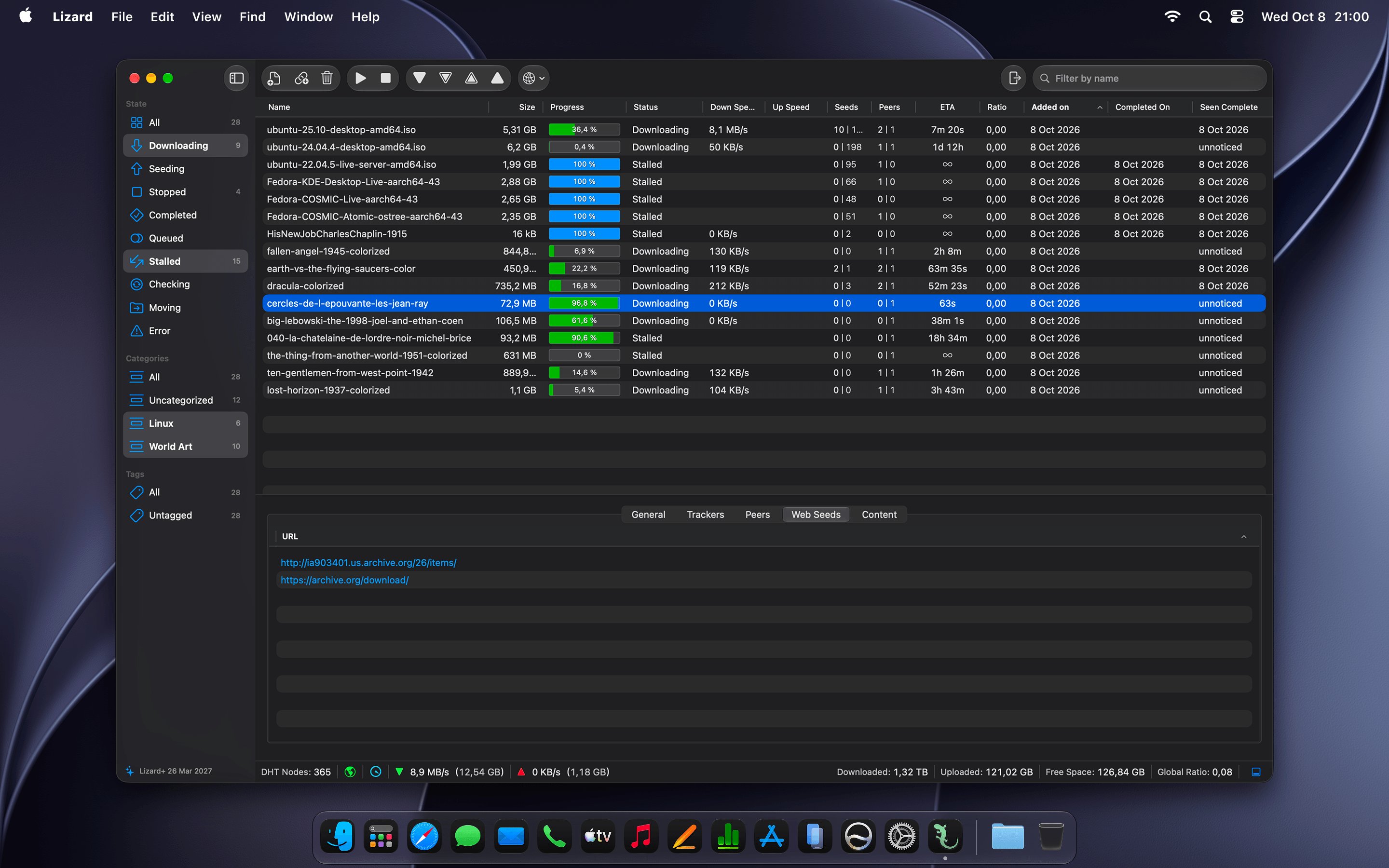The height and width of the screenshot is (868, 1389).
Task: Sort by the Added on column header
Action: [x=1065, y=108]
